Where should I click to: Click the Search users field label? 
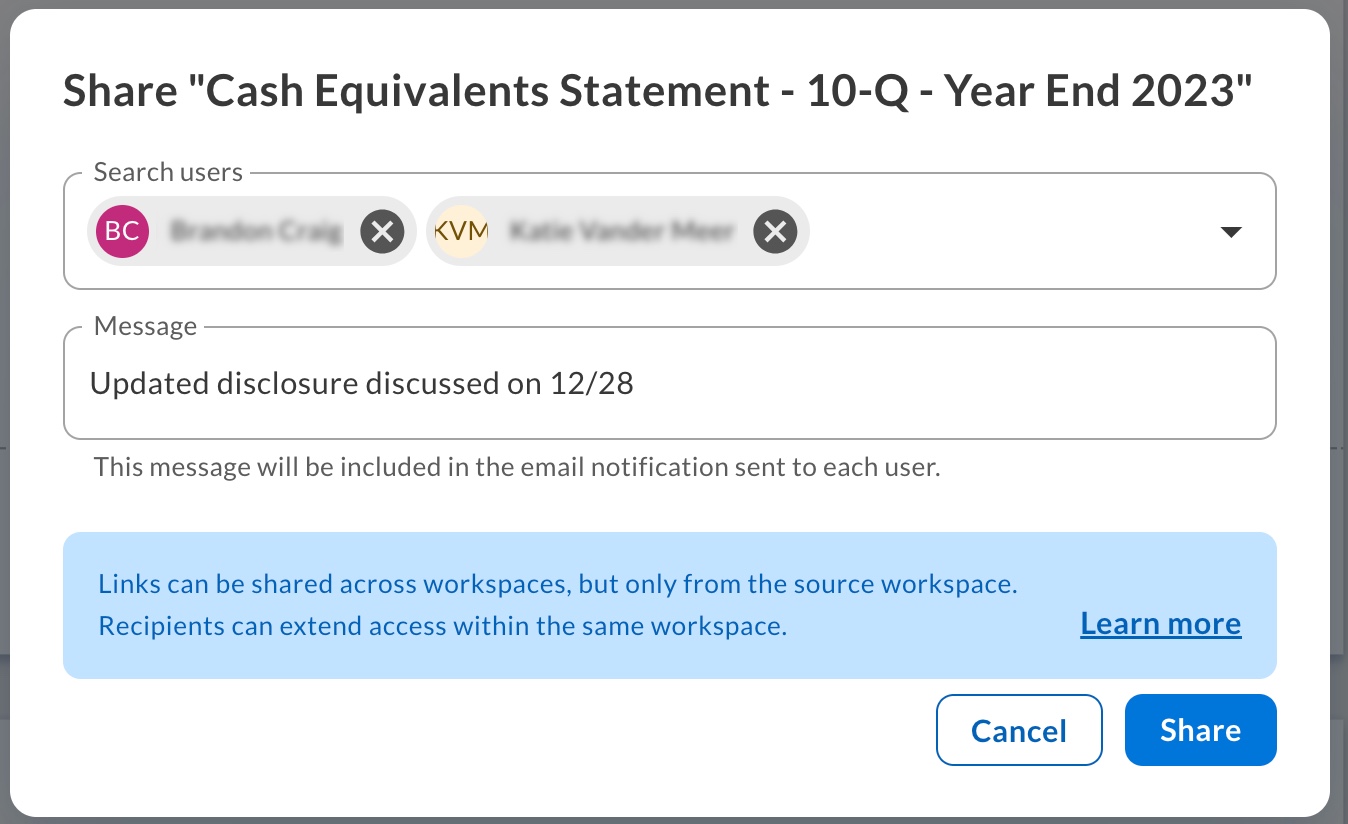[168, 171]
